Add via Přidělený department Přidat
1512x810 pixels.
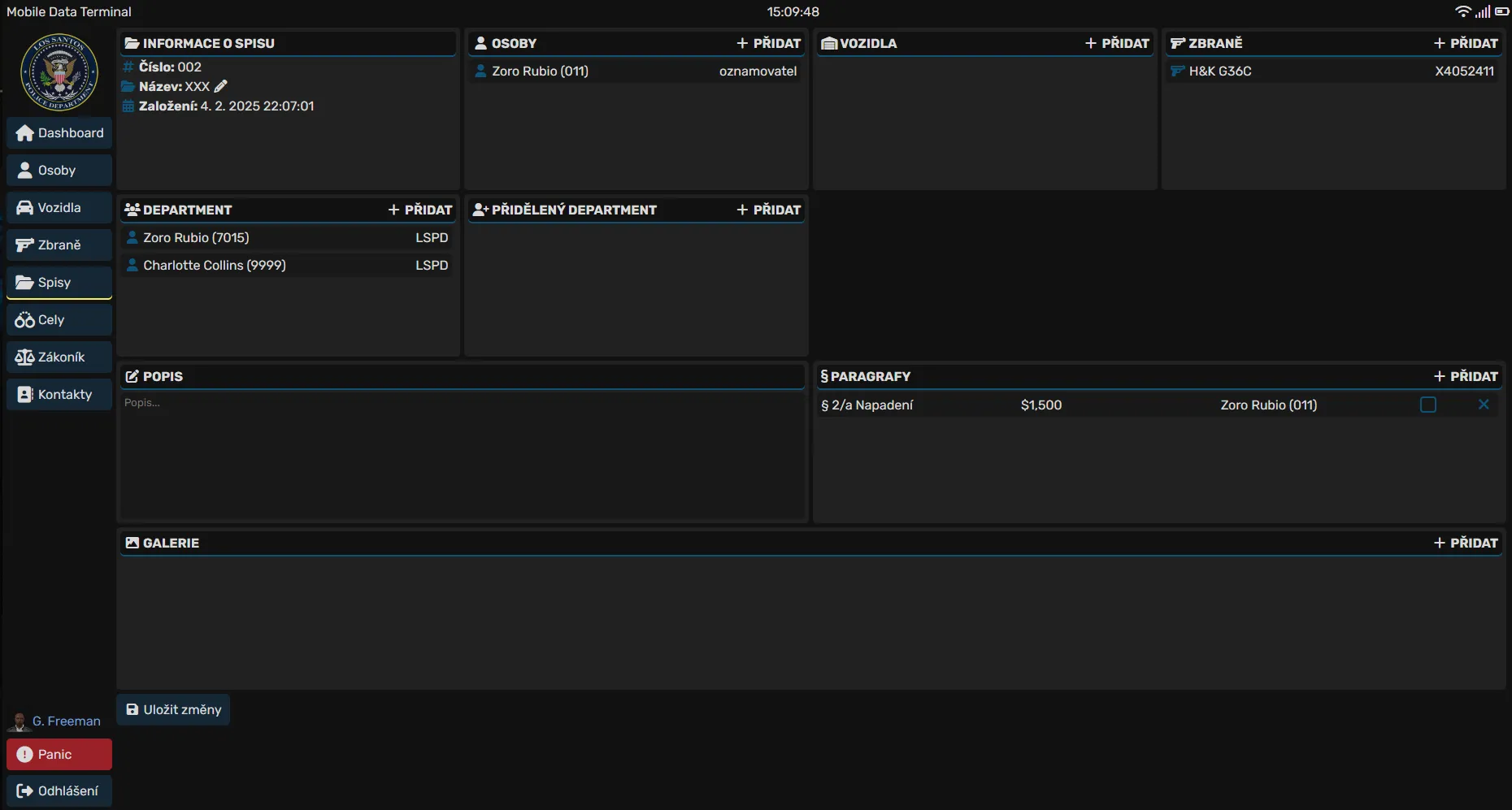click(768, 210)
